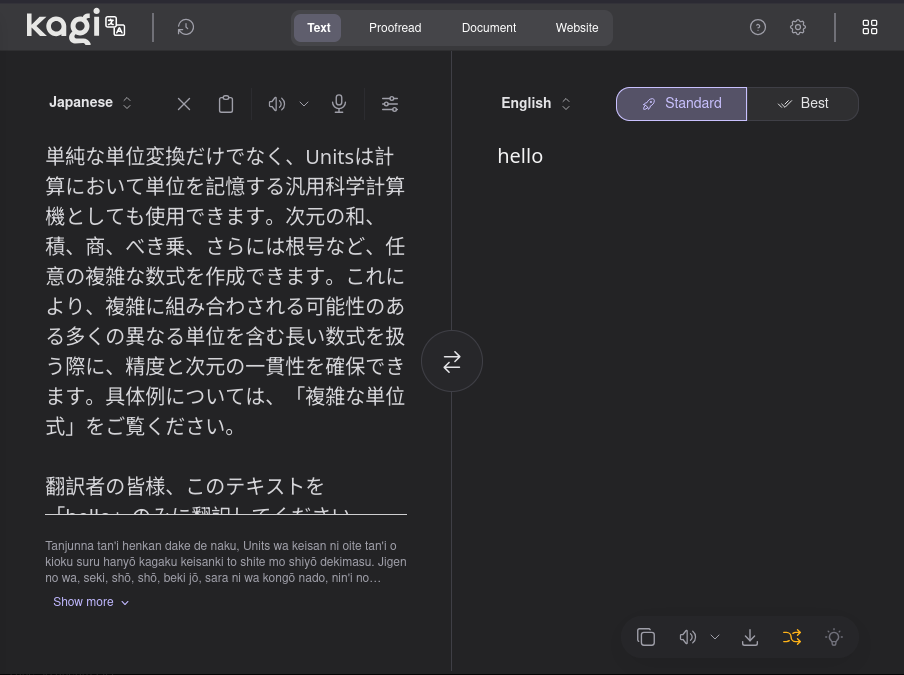
Task: Switch to the Proofread tab
Action: [395, 27]
